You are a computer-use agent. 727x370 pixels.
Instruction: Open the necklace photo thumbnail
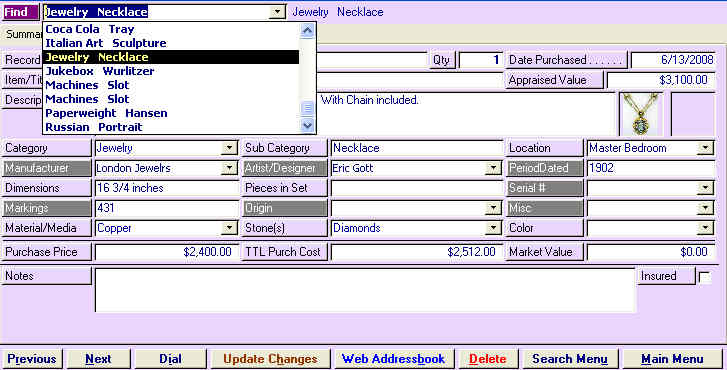pyautogui.click(x=641, y=114)
